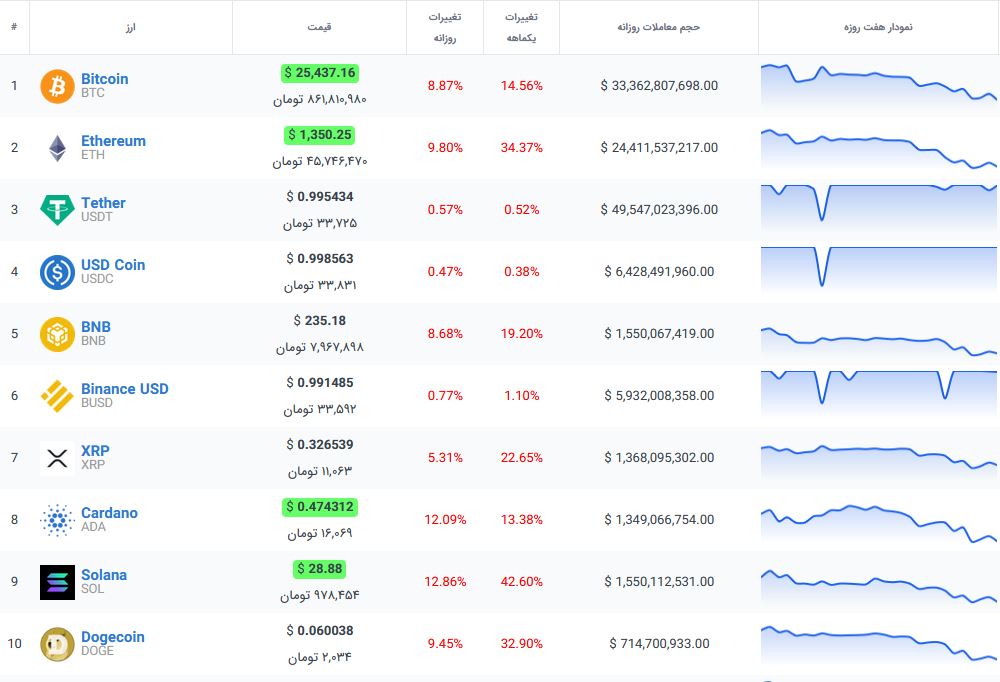1000x682 pixels.
Task: Open the Tether coin link
Action: (x=103, y=203)
